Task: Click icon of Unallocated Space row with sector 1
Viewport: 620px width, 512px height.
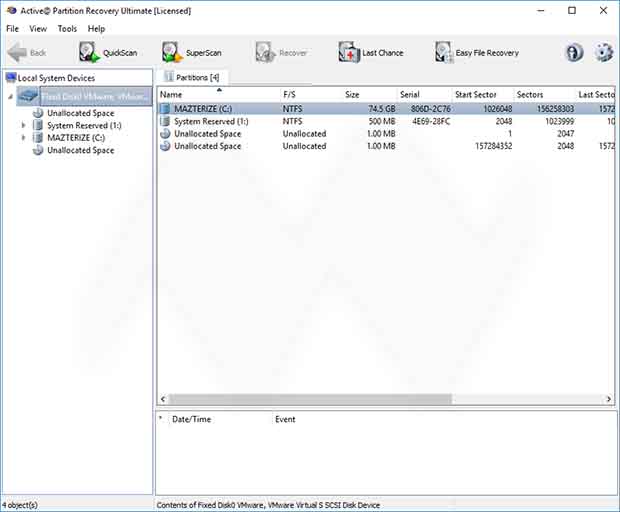Action: (165, 134)
